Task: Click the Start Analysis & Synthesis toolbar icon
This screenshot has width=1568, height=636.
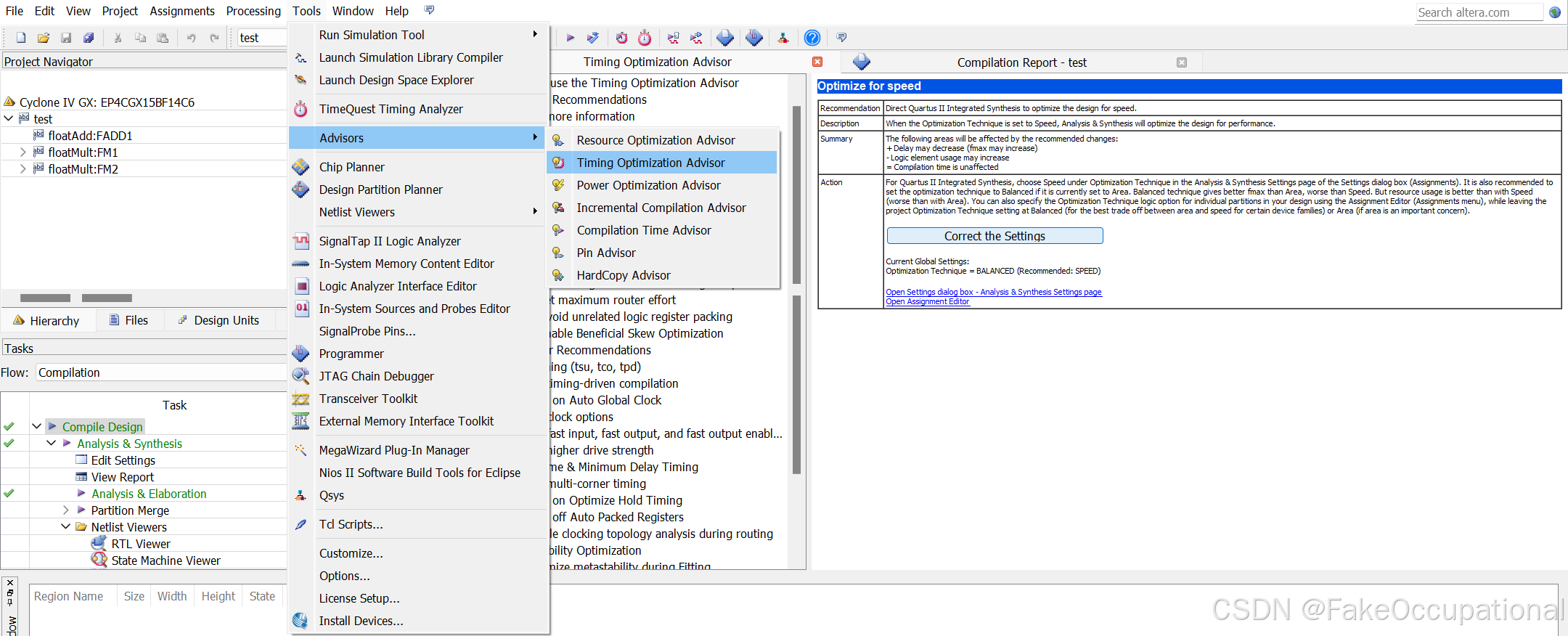Action: [593, 38]
